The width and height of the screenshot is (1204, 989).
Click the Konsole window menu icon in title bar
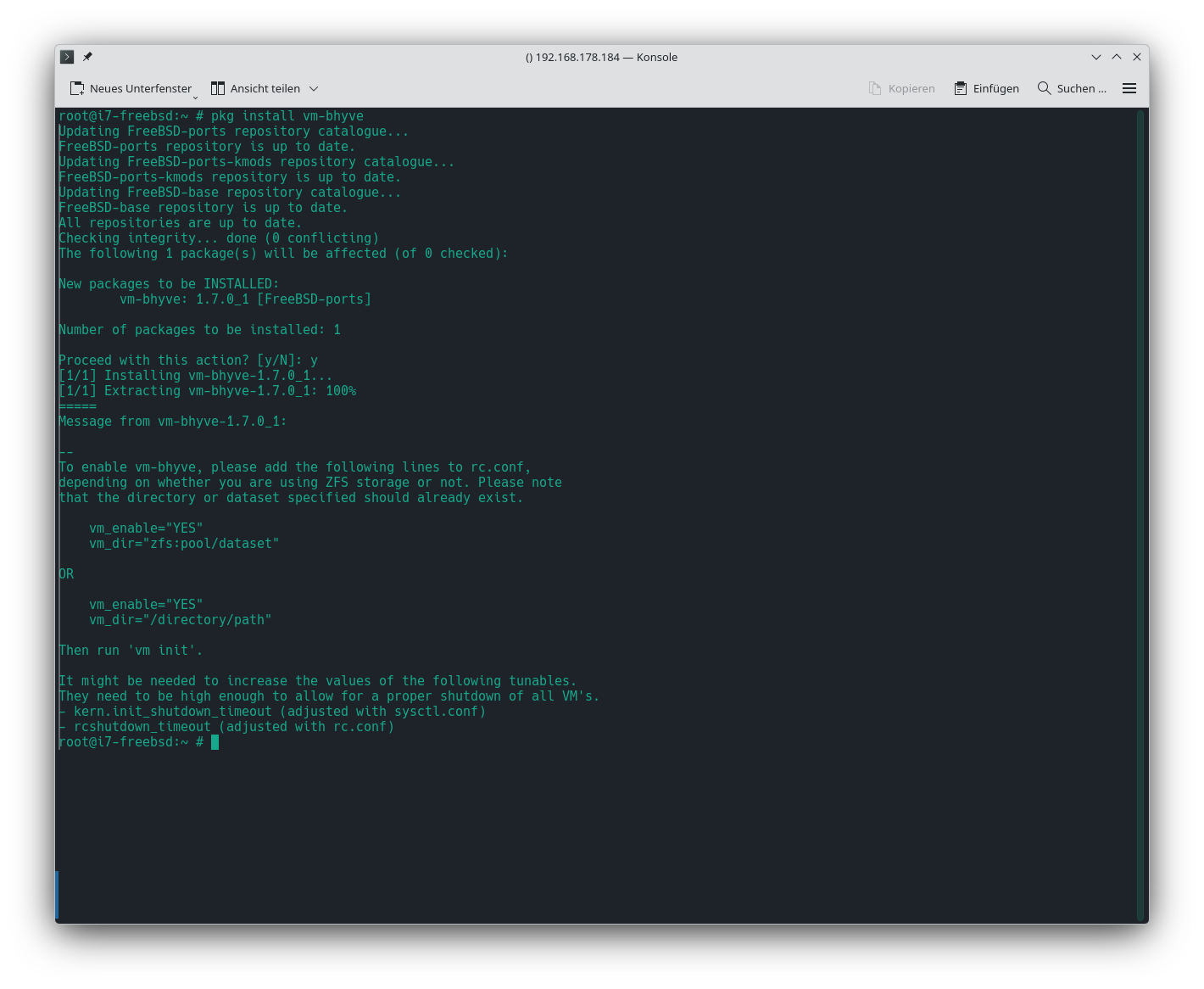pyautogui.click(x=67, y=57)
